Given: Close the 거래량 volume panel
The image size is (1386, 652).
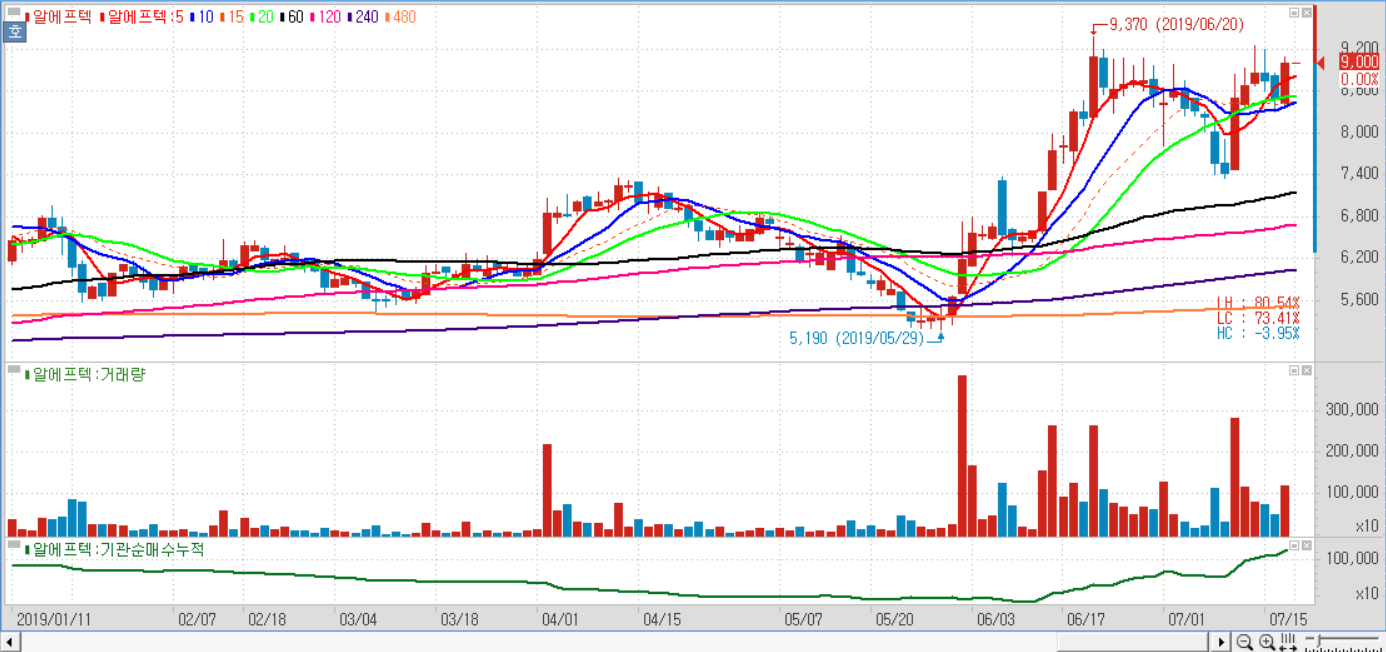Looking at the screenshot, I should coord(1307,370).
